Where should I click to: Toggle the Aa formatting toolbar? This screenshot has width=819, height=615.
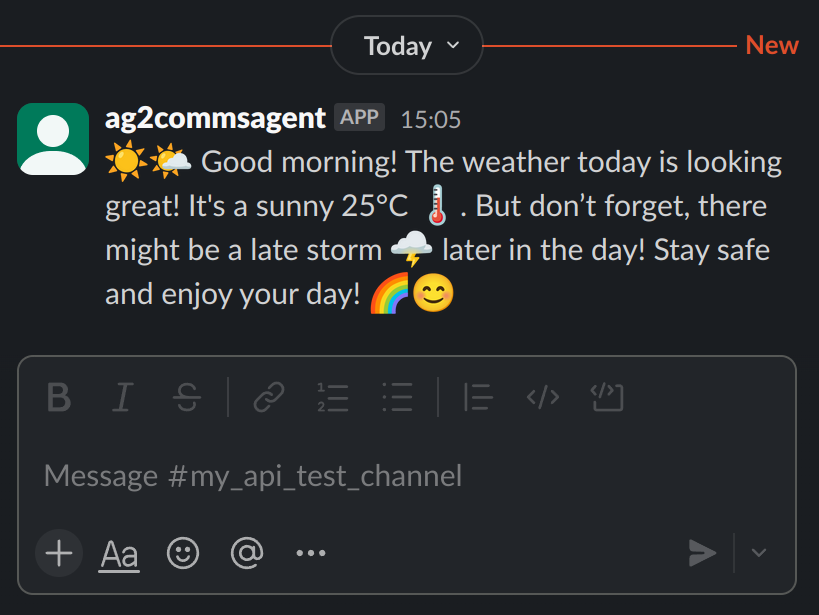119,553
